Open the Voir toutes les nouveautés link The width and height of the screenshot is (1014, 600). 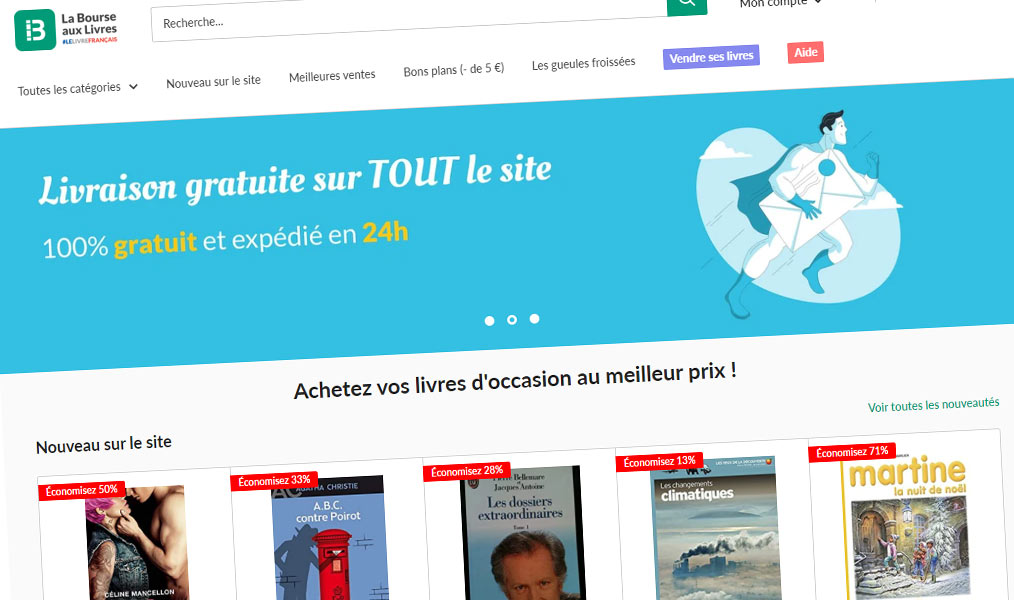(933, 405)
